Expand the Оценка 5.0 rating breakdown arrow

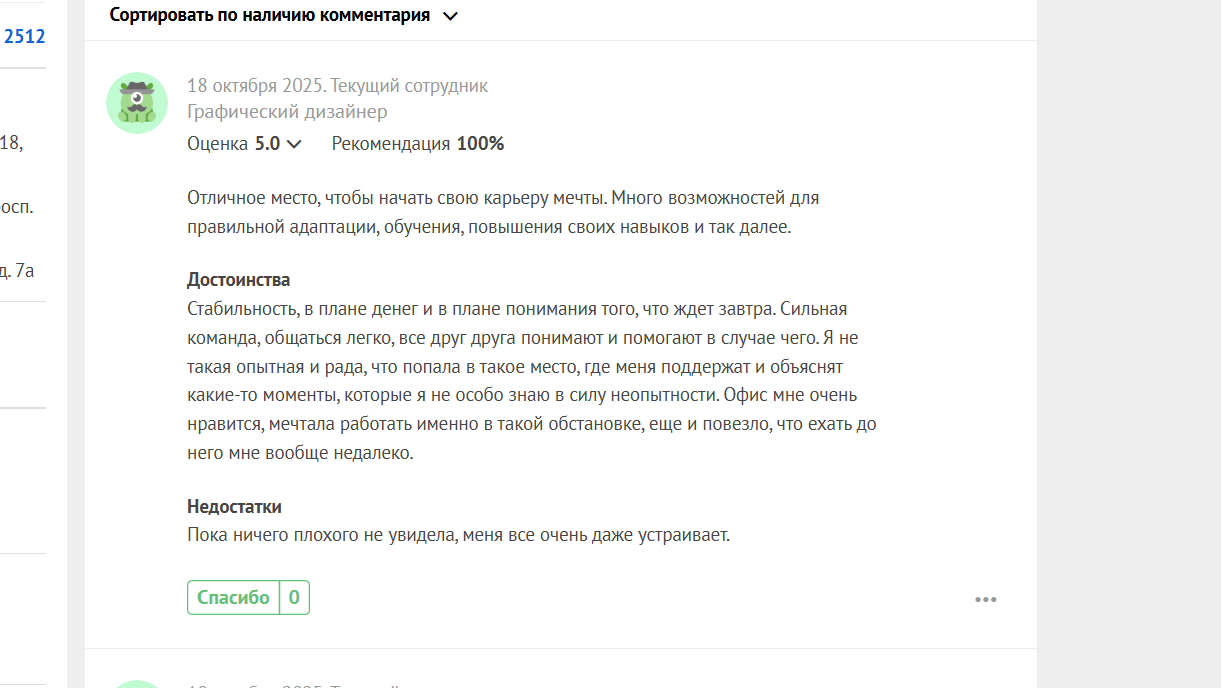(x=294, y=144)
